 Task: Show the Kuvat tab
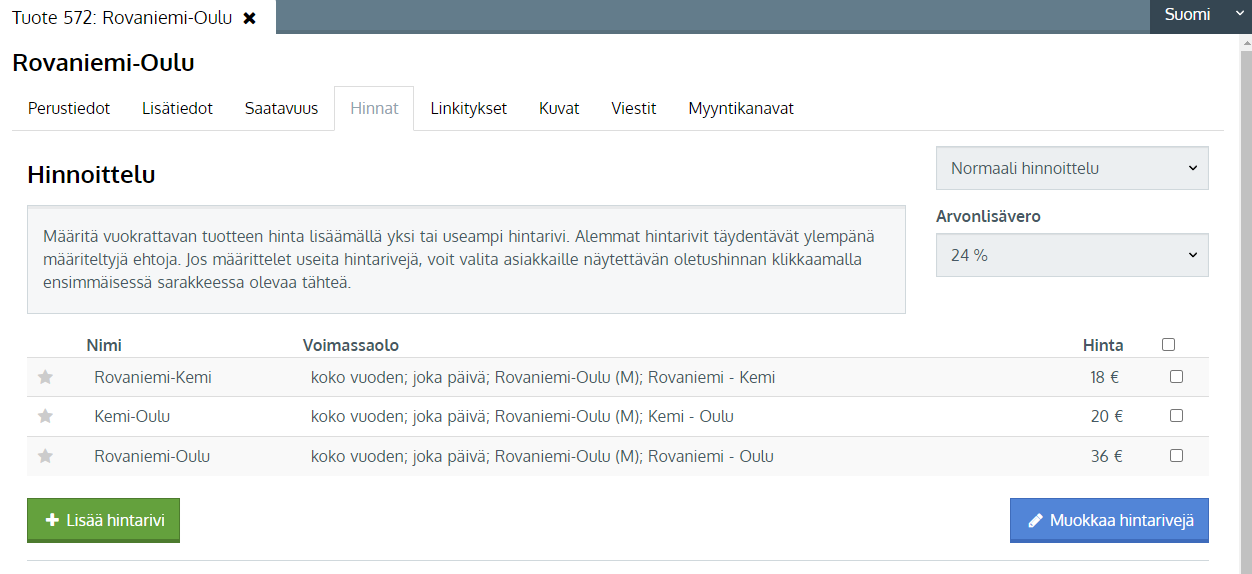pos(559,109)
